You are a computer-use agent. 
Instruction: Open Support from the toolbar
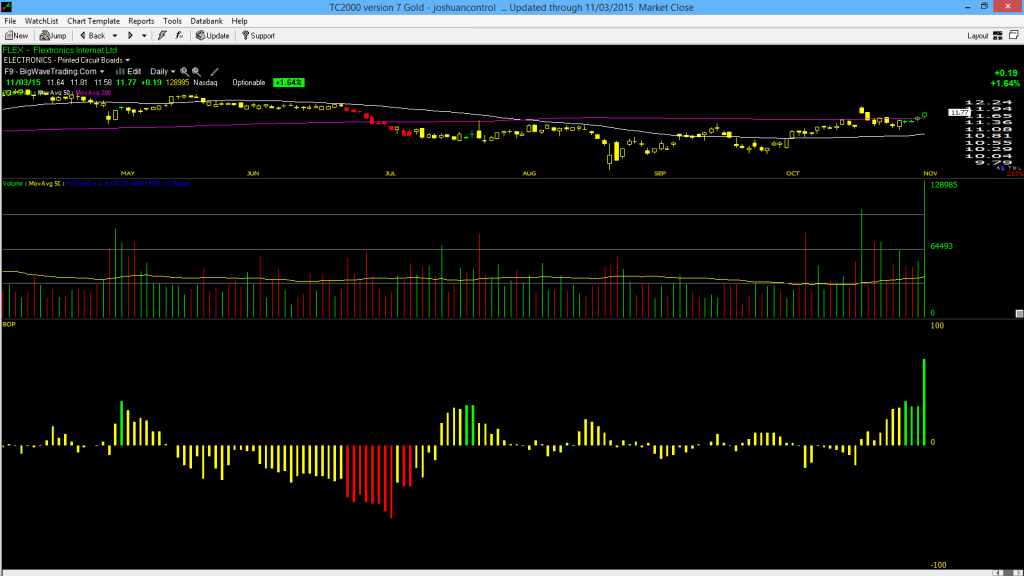pyautogui.click(x=259, y=36)
